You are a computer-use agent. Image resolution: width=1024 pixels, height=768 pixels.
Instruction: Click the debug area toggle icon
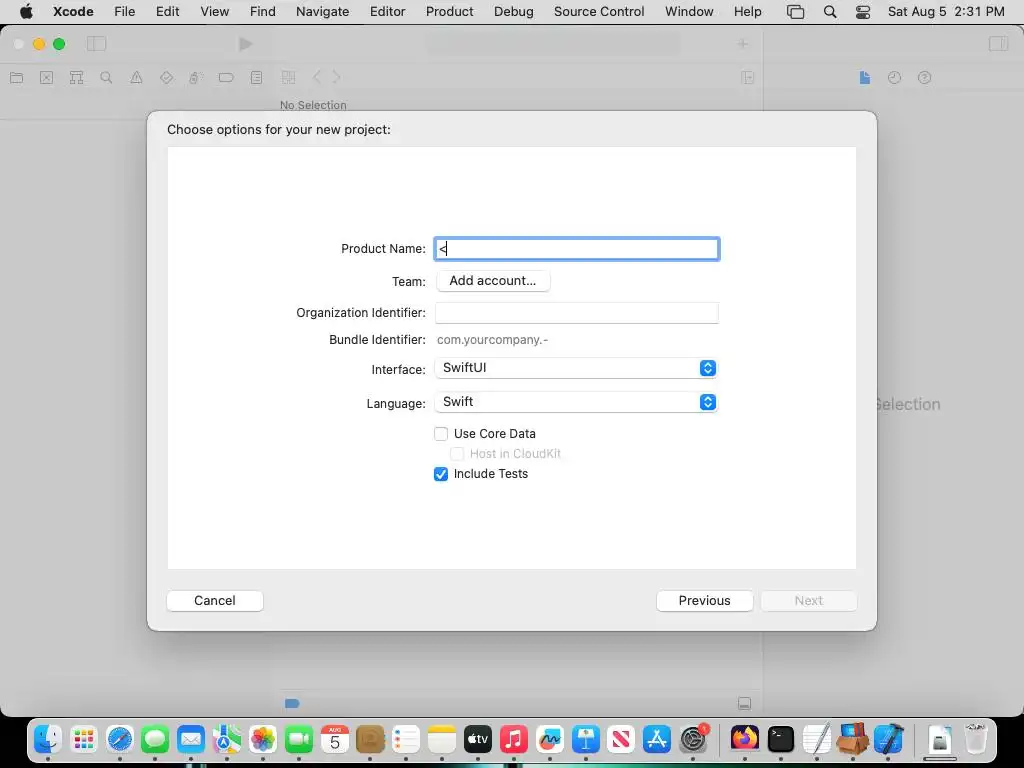coord(744,703)
